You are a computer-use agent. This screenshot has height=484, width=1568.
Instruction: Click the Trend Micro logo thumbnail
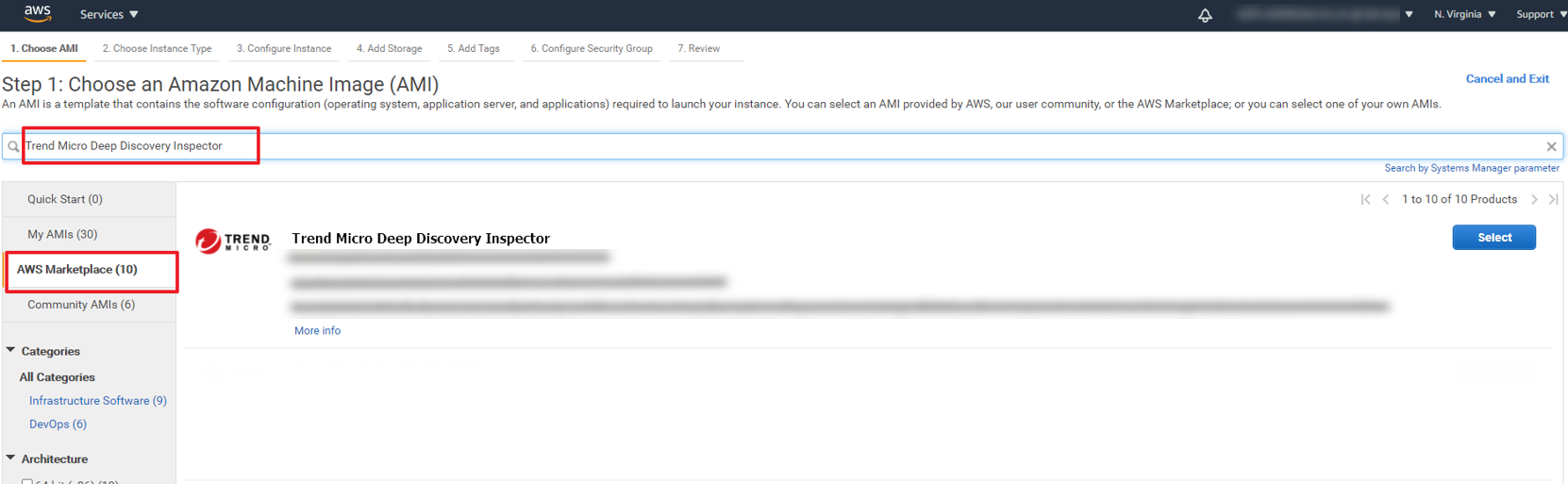(233, 242)
